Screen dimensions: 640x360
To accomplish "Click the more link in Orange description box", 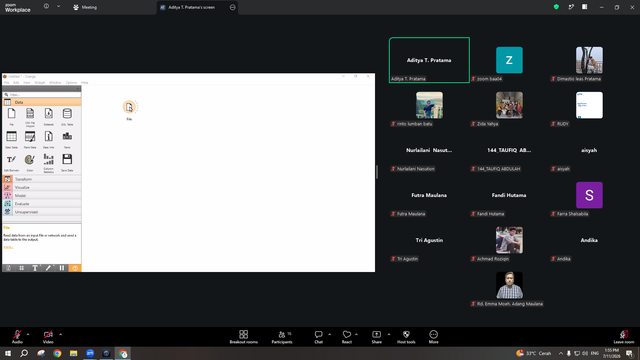I will (8, 247).
